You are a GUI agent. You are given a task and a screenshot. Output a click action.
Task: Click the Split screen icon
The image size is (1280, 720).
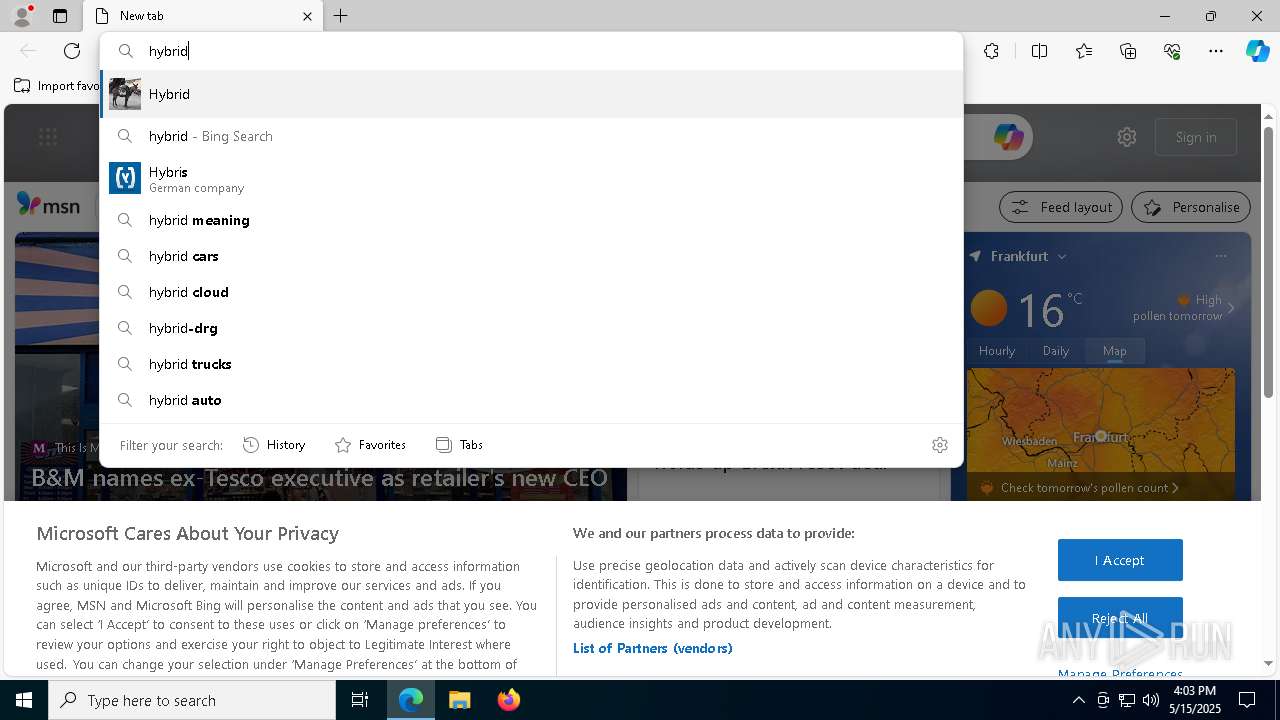click(x=1039, y=51)
